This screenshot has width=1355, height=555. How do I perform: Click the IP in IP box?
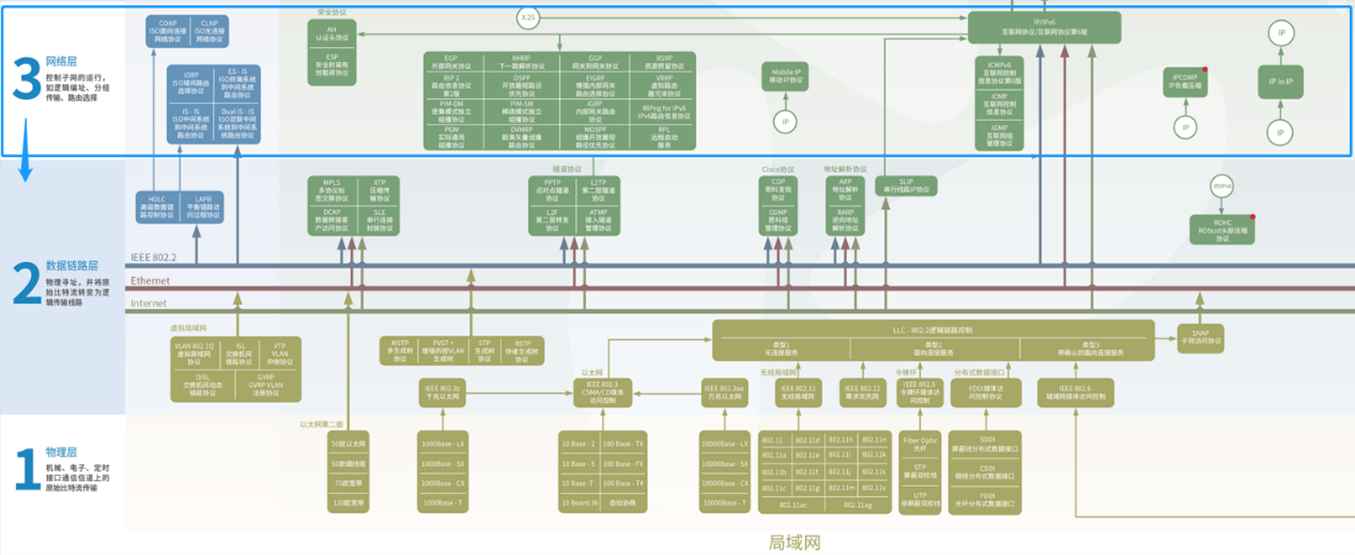point(1280,82)
